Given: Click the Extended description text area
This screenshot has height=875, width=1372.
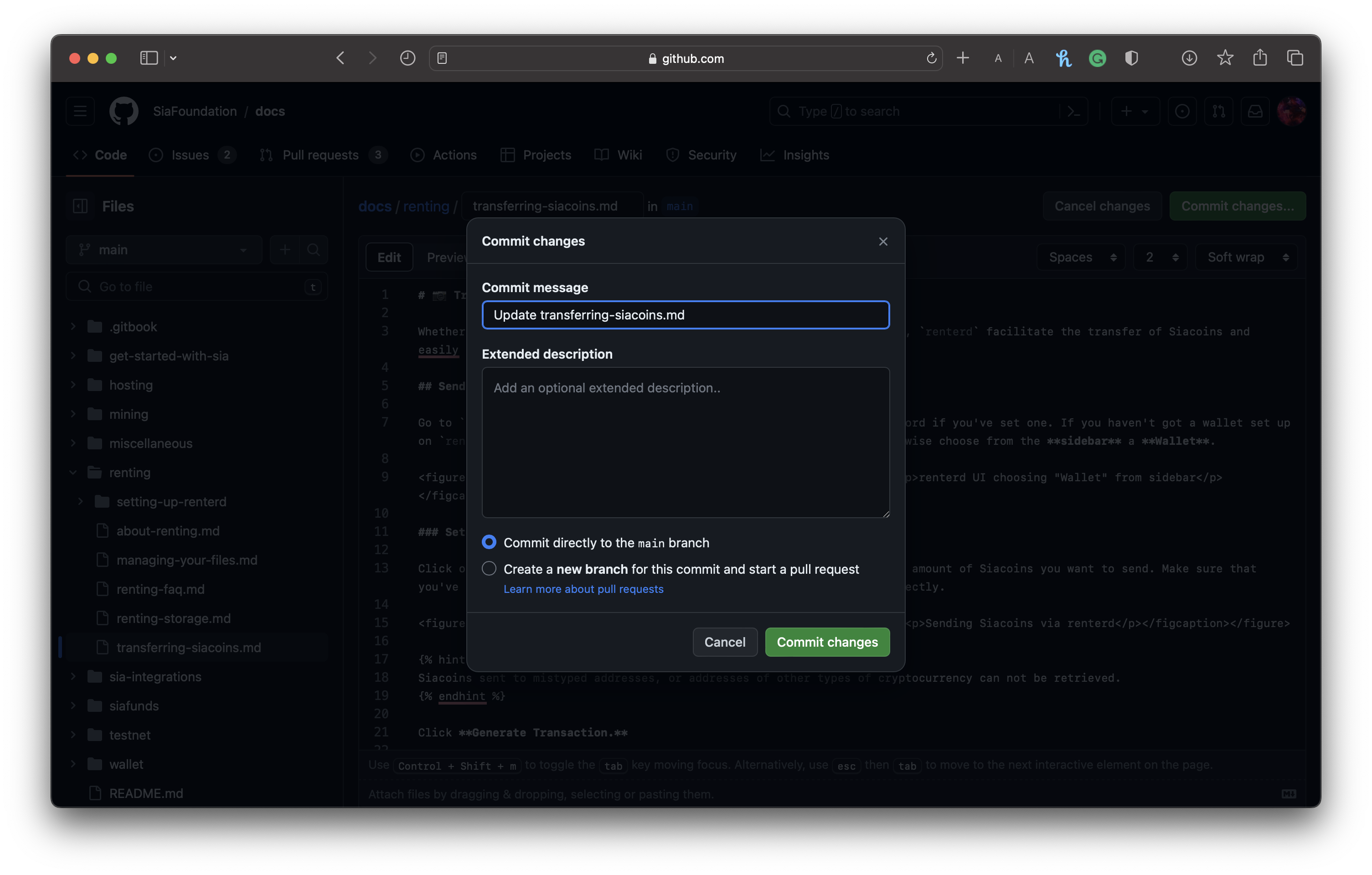Looking at the screenshot, I should tap(686, 442).
